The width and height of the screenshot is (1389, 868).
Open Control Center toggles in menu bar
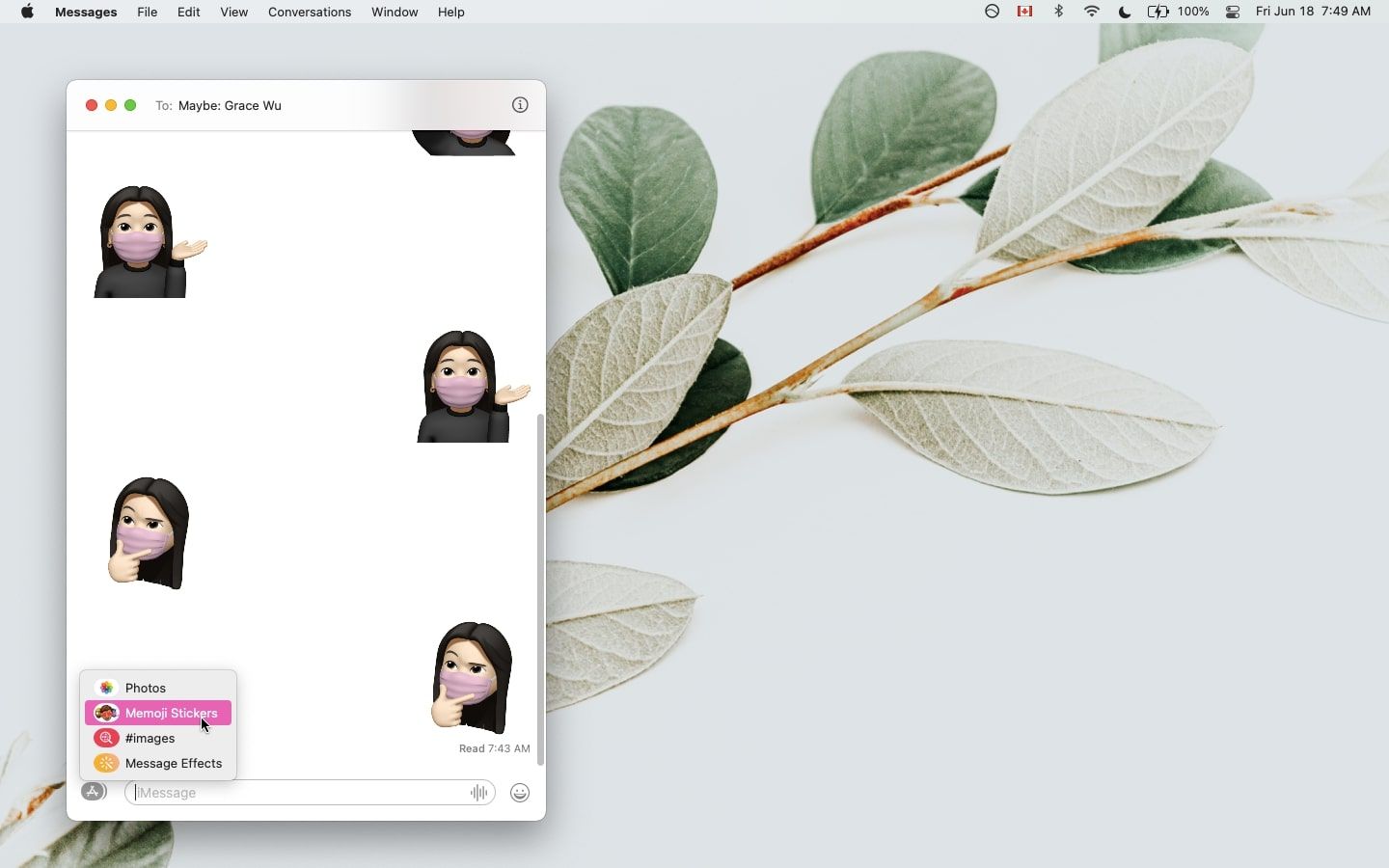coord(1232,12)
